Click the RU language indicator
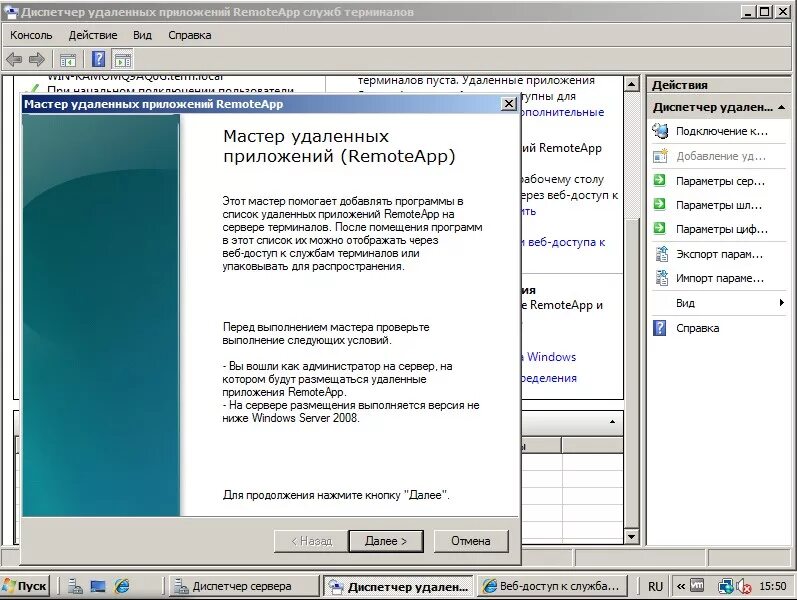Image resolution: width=797 pixels, height=600 pixels. click(655, 586)
